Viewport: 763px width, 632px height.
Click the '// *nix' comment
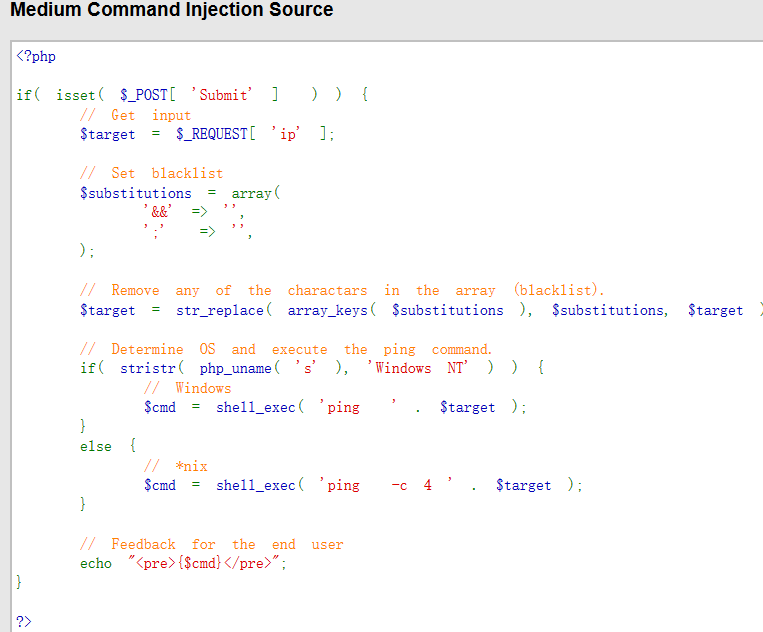(176, 466)
